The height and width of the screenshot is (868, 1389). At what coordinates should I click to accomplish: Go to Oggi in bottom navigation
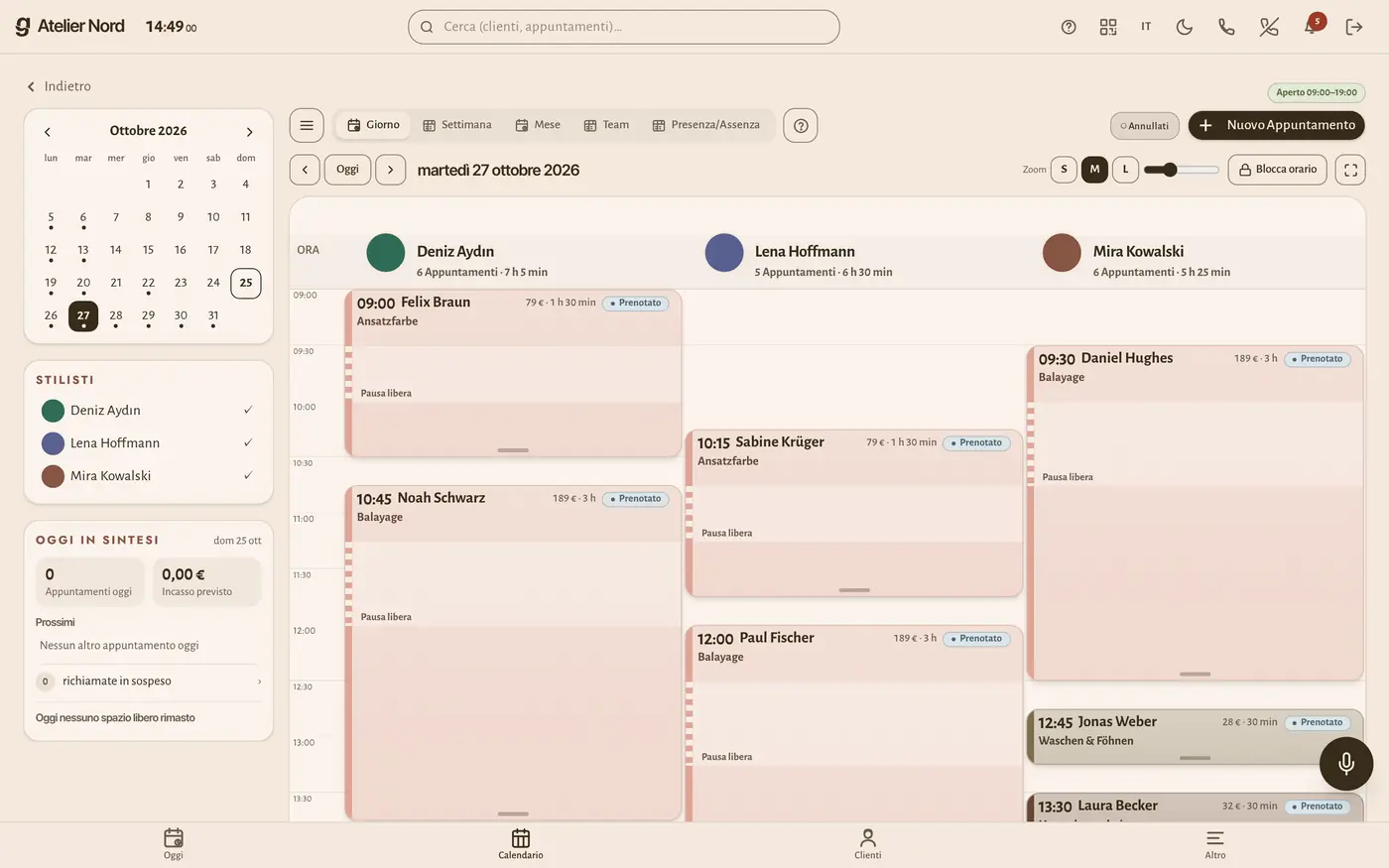[174, 844]
